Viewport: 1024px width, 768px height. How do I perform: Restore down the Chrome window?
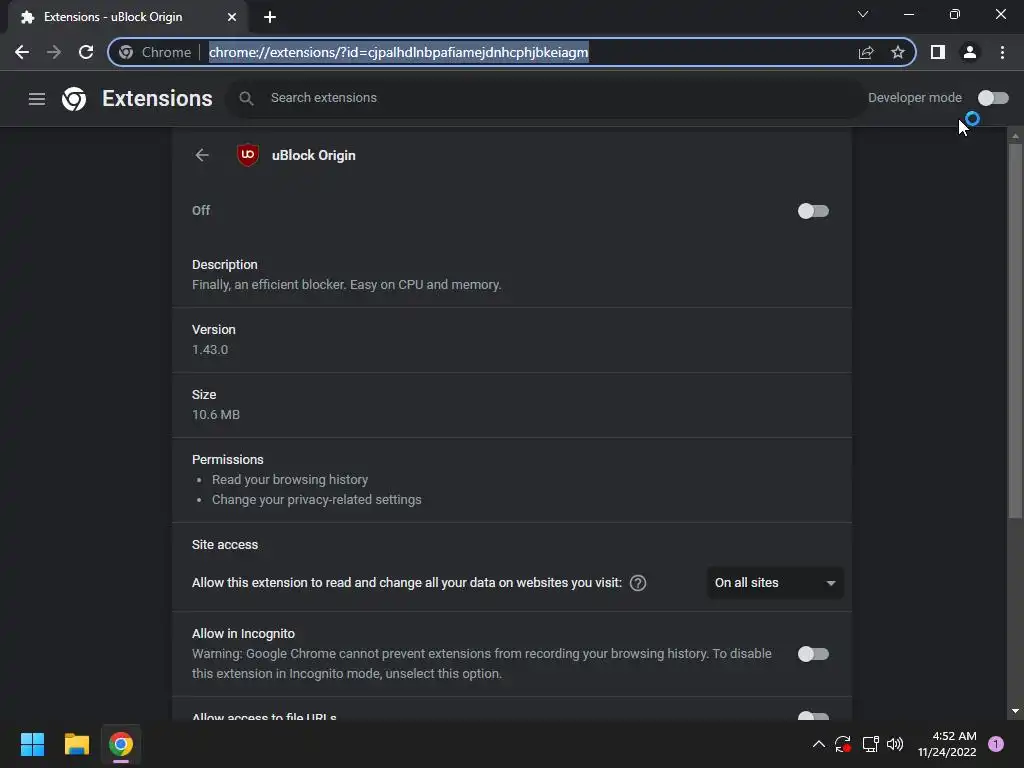(x=955, y=14)
